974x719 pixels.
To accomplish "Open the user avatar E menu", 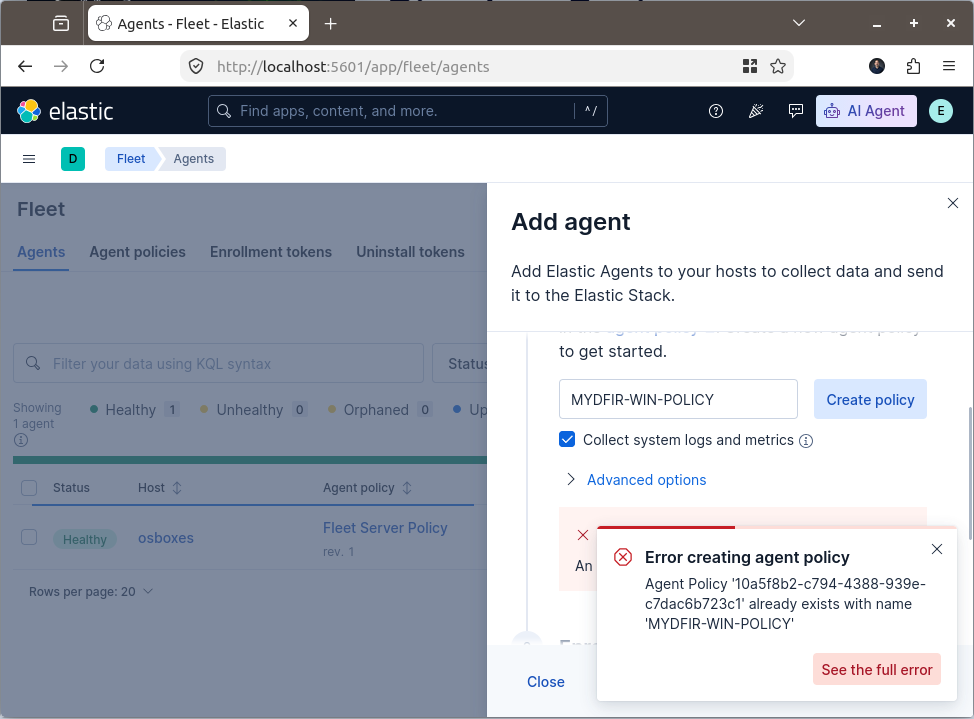I will tap(940, 111).
